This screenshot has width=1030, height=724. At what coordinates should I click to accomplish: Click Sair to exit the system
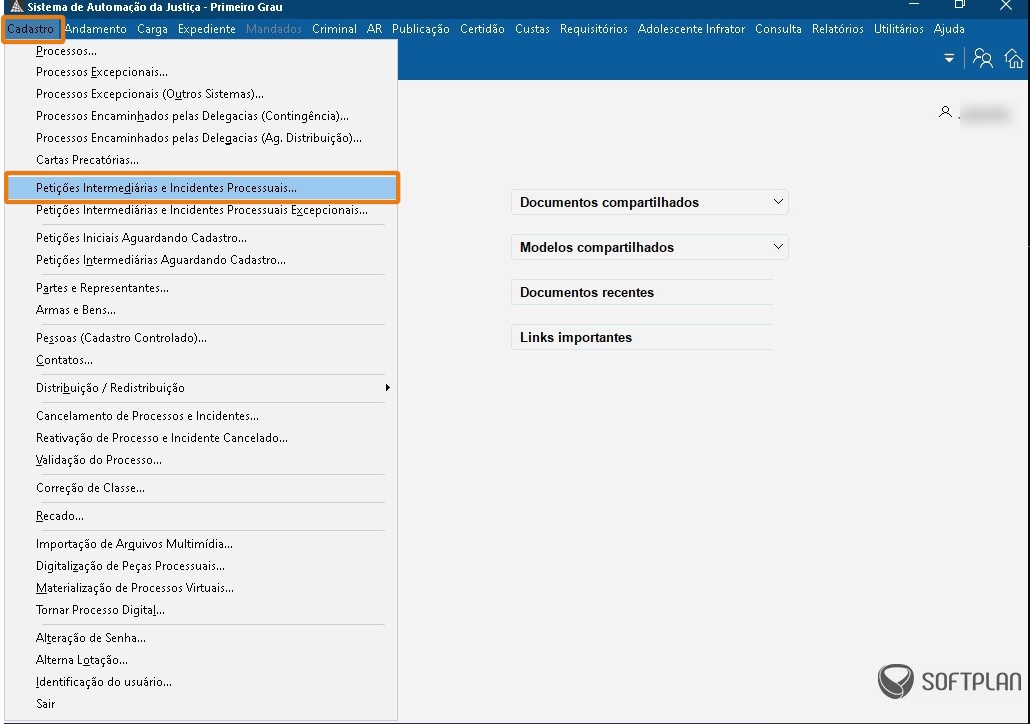[46, 704]
